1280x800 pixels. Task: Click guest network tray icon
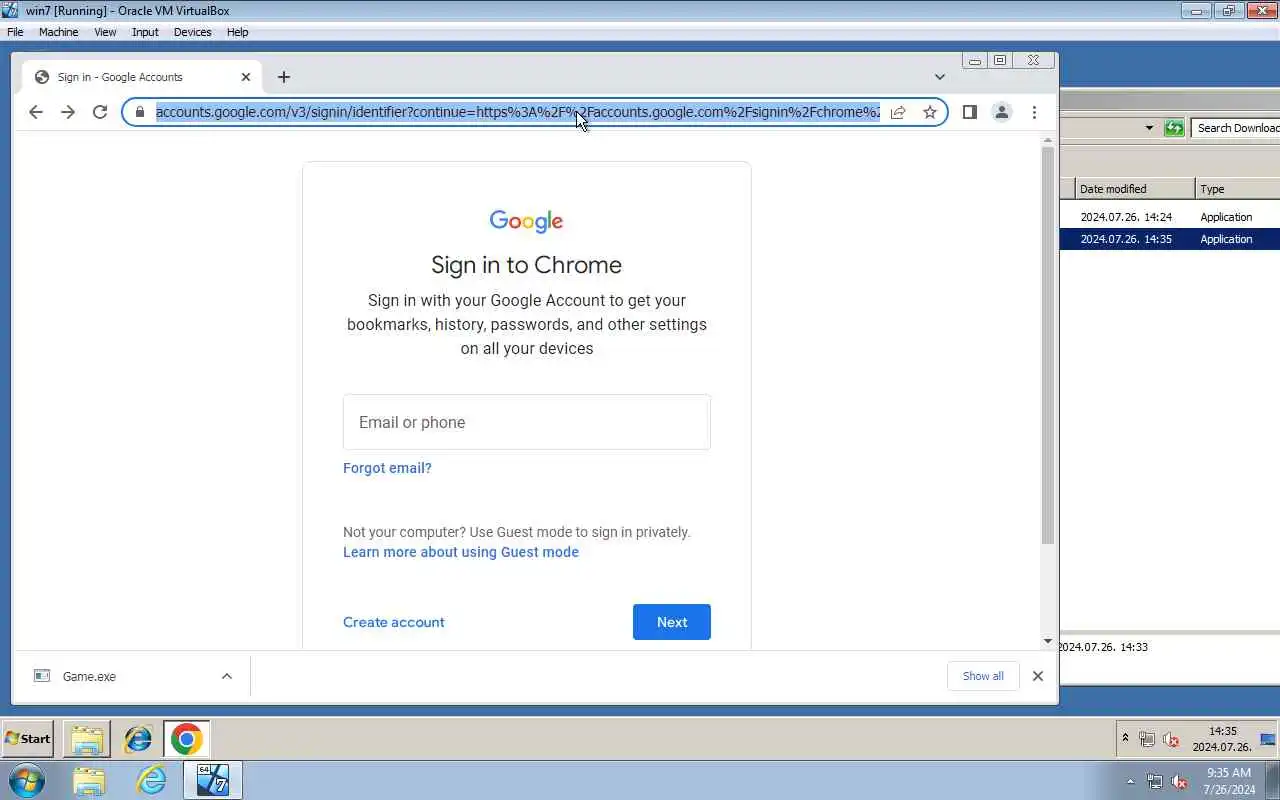(x=1147, y=740)
